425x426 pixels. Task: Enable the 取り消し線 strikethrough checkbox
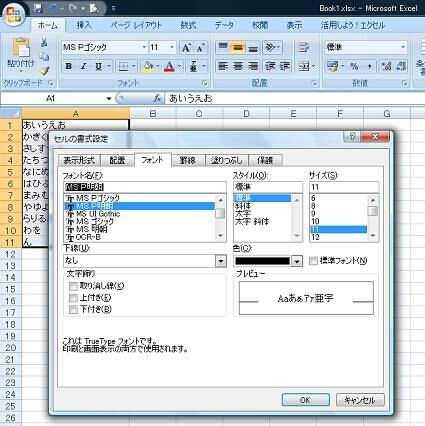click(x=73, y=286)
